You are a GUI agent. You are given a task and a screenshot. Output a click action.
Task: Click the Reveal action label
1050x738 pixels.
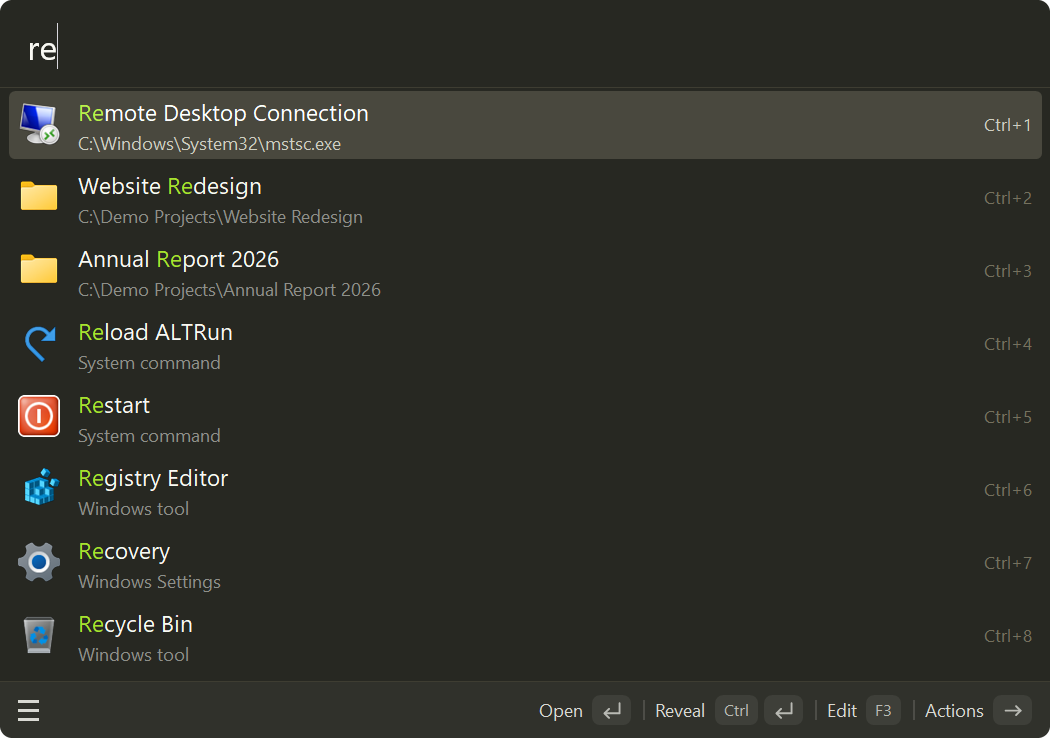tap(680, 711)
